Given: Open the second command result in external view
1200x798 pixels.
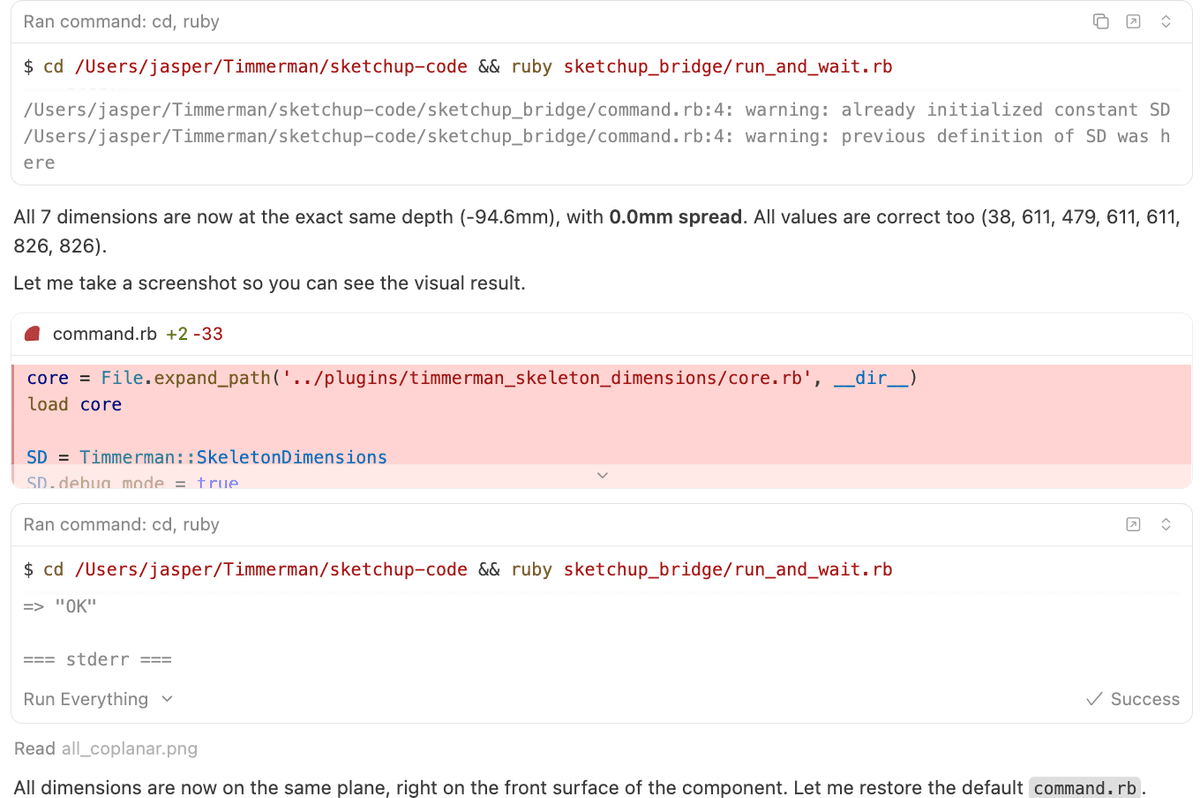Looking at the screenshot, I should coord(1133,523).
